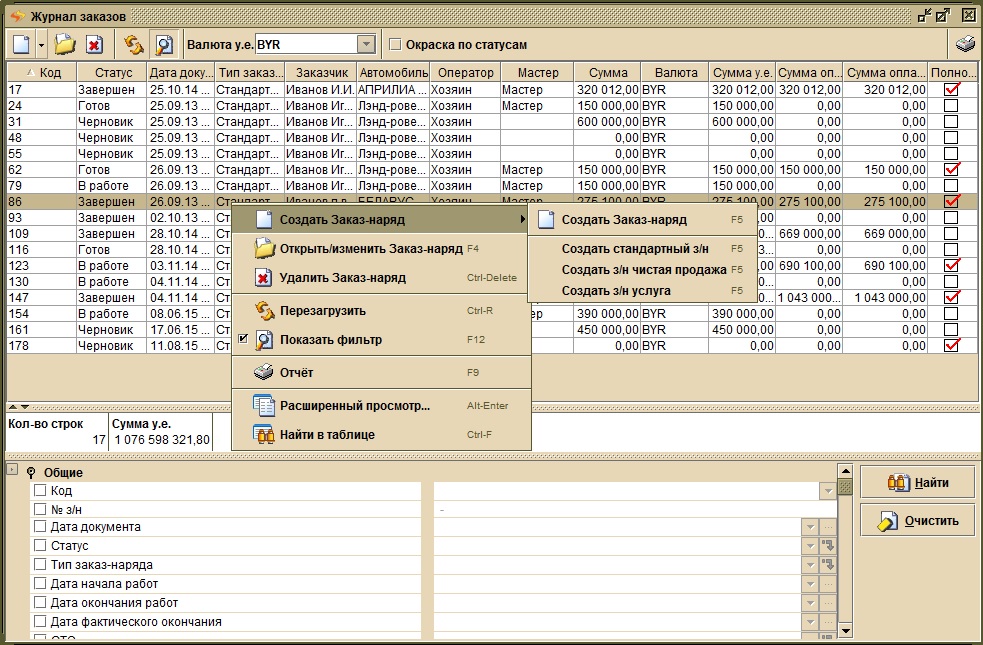This screenshot has height=645, width=983.
Task: Enable Окраска по статусам checkbox
Action: tap(395, 45)
